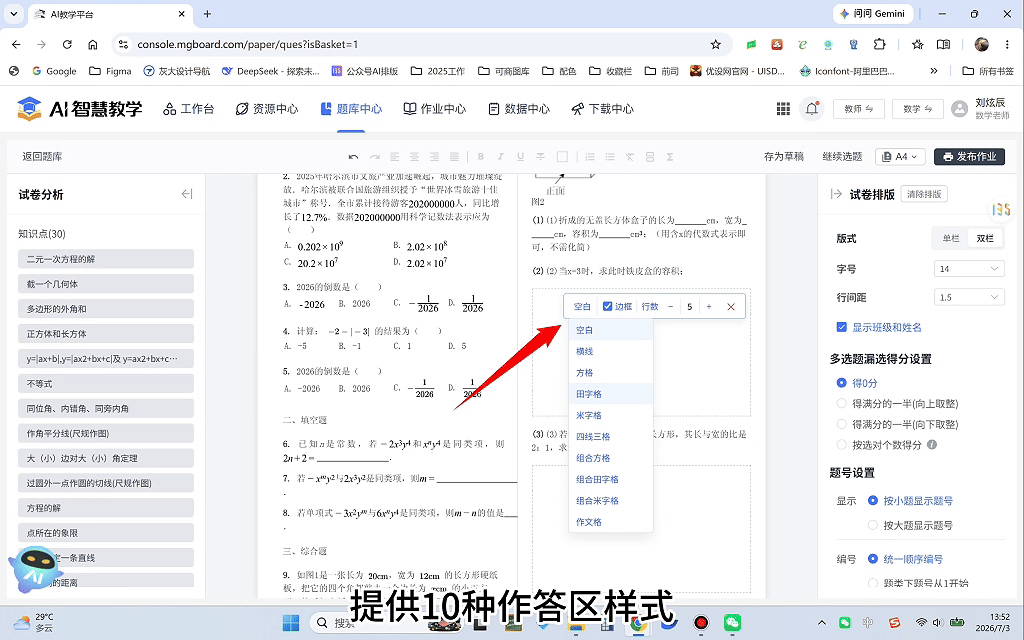
Task: Choose 方格 answer style
Action: (x=611, y=373)
